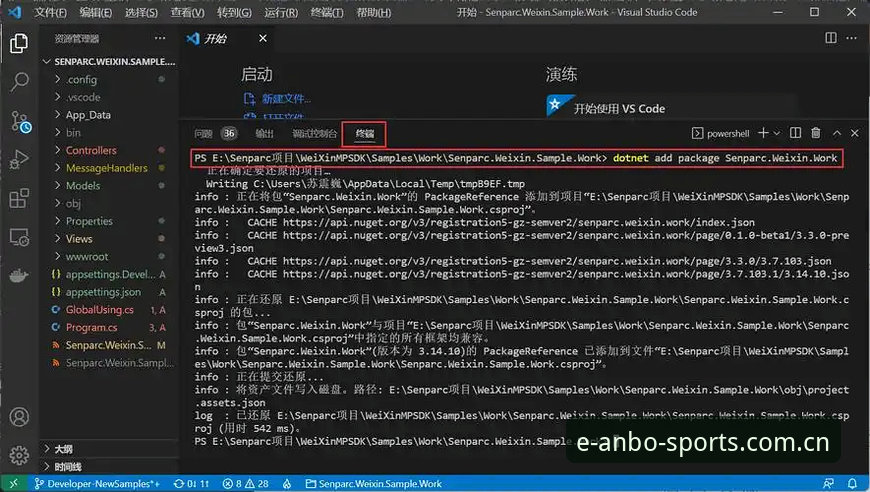Click Senparc.Weixin.Sample.Work in status bar
The width and height of the screenshot is (870, 492).
click(x=374, y=484)
